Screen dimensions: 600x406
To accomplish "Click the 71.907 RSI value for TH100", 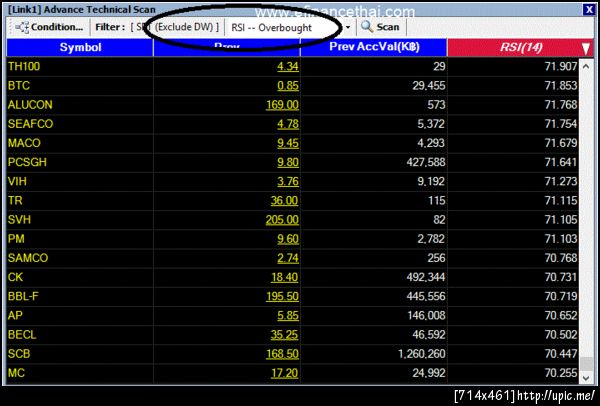I will [x=561, y=67].
